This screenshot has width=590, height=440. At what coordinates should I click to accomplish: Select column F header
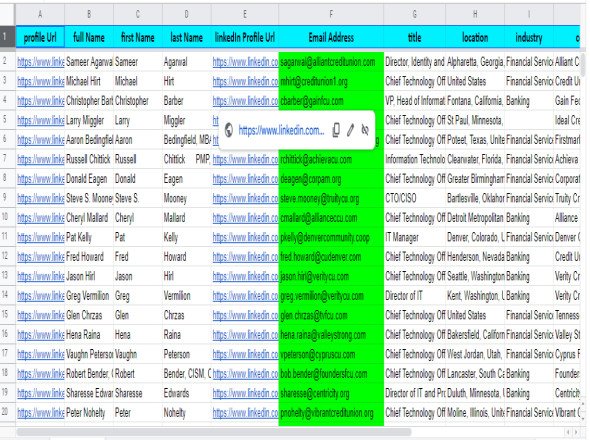tap(331, 14)
